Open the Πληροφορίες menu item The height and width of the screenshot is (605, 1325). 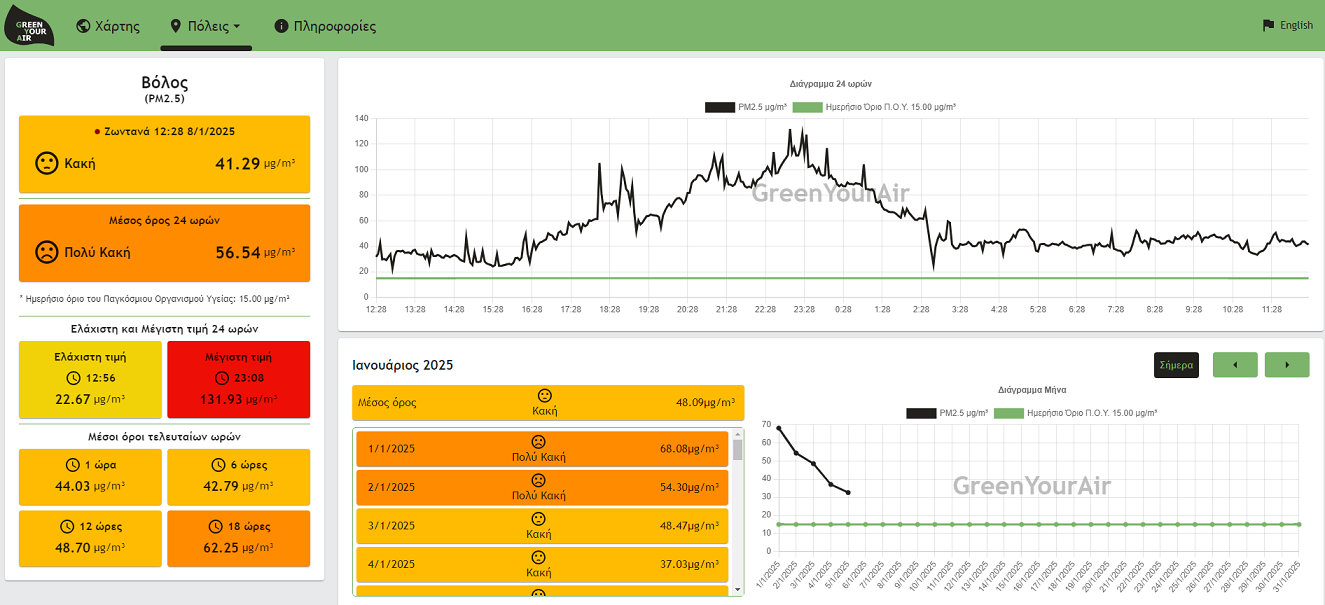point(334,26)
